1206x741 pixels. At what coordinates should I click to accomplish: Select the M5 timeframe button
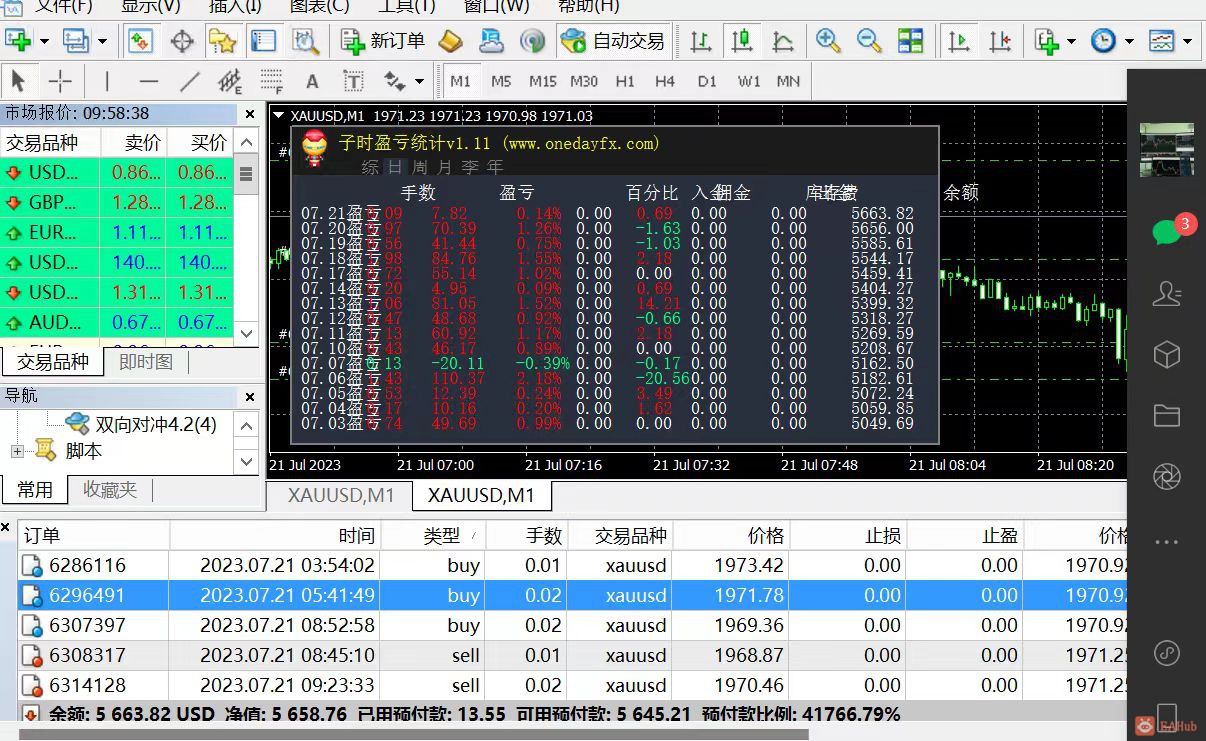499,81
